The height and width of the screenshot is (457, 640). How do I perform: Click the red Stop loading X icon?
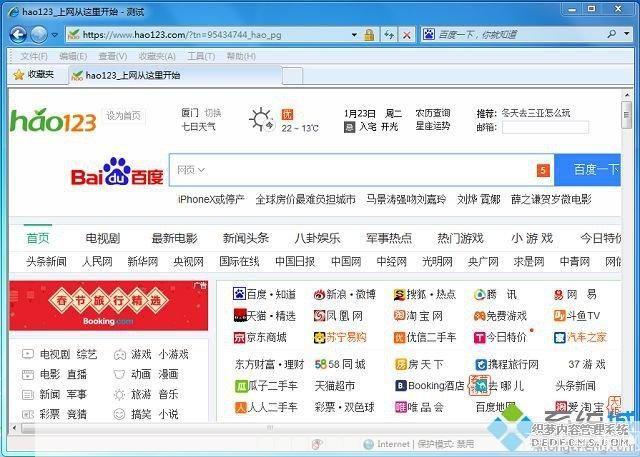pos(407,35)
